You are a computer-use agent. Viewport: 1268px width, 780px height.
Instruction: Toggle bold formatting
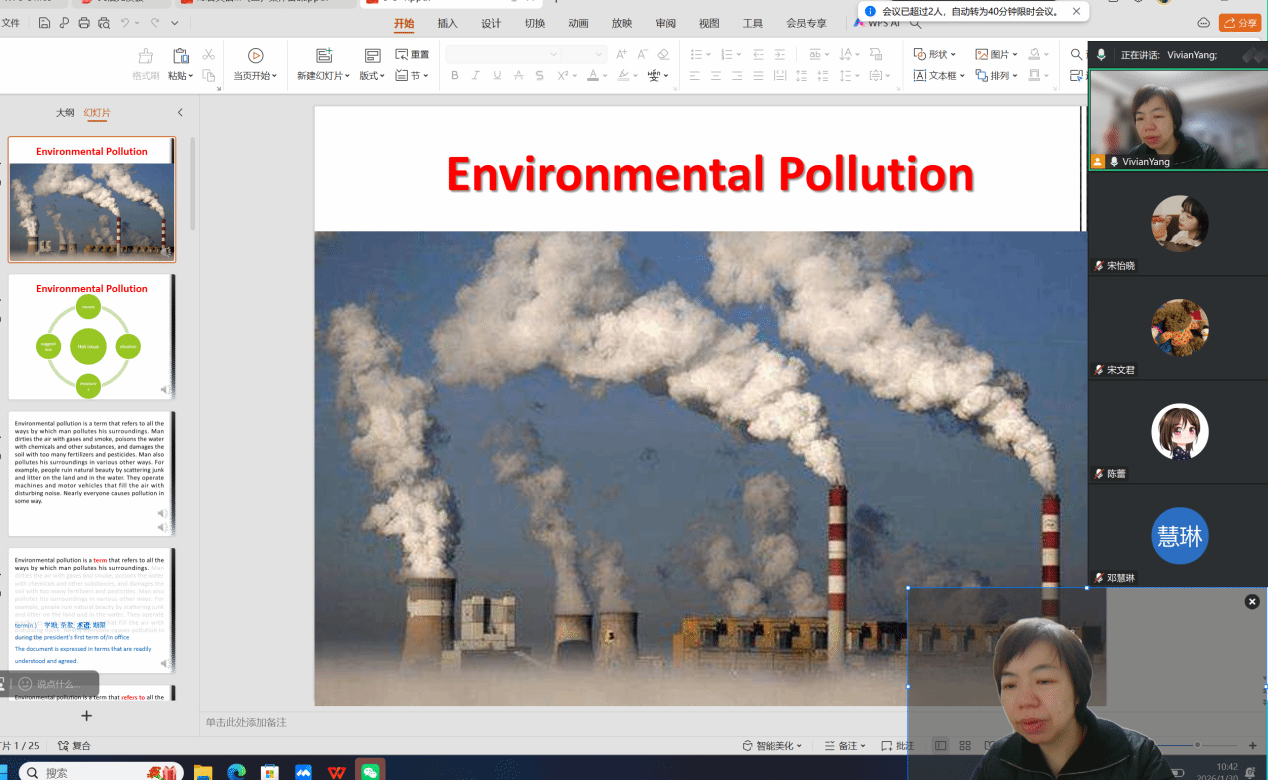(x=454, y=75)
